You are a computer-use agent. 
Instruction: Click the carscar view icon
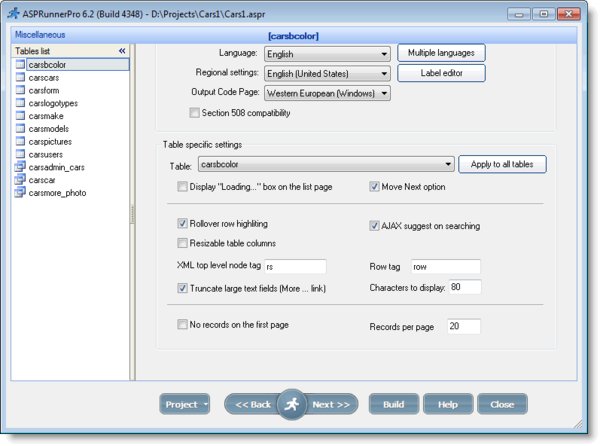tap(20, 179)
